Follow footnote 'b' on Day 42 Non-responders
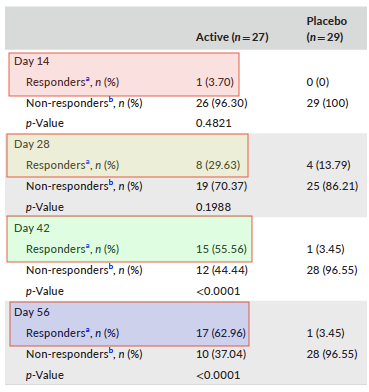This screenshot has height=392, width=369. 111,266
